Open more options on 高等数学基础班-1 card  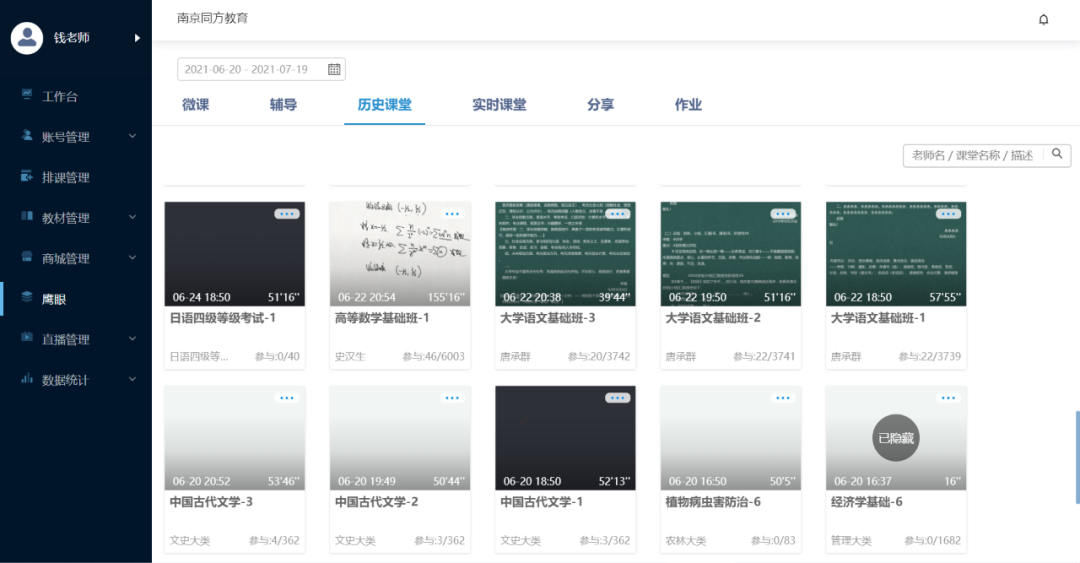(x=452, y=214)
